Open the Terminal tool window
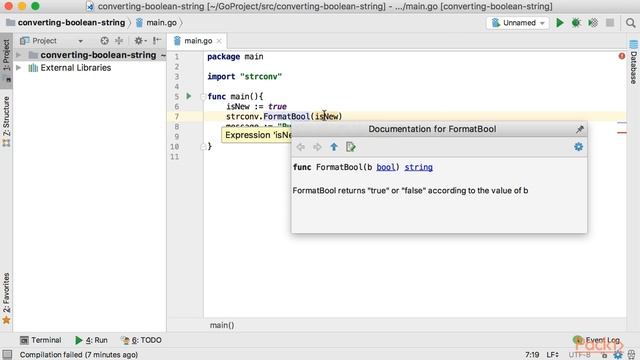The width and height of the screenshot is (640, 360). click(x=40, y=340)
